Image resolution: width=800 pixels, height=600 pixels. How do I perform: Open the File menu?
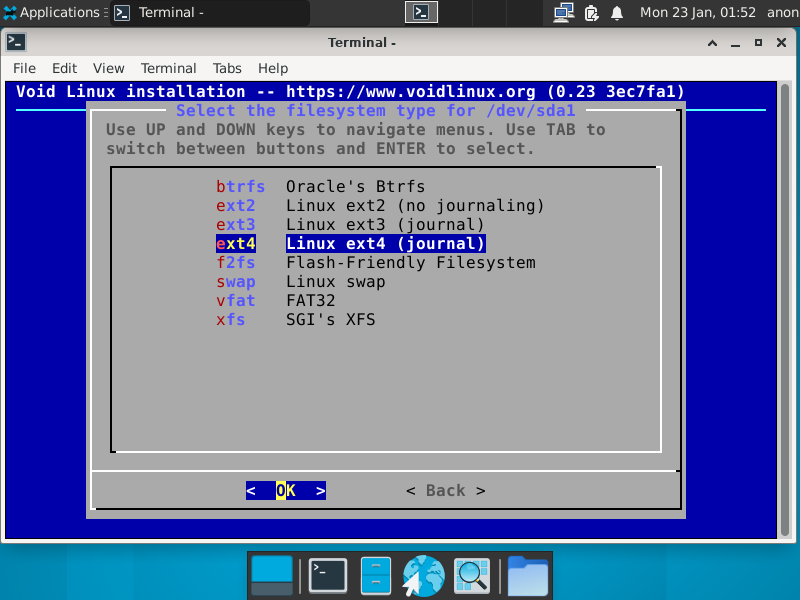click(24, 68)
